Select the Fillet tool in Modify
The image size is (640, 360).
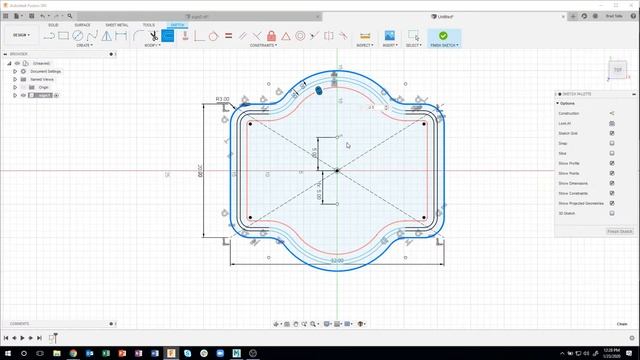(x=138, y=36)
